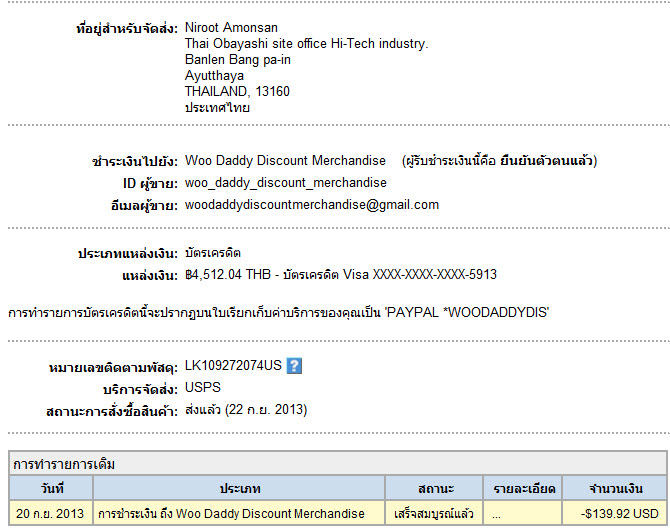
Task: Click seller ID woo_daddy_discount_merchandise
Action: coord(285,183)
